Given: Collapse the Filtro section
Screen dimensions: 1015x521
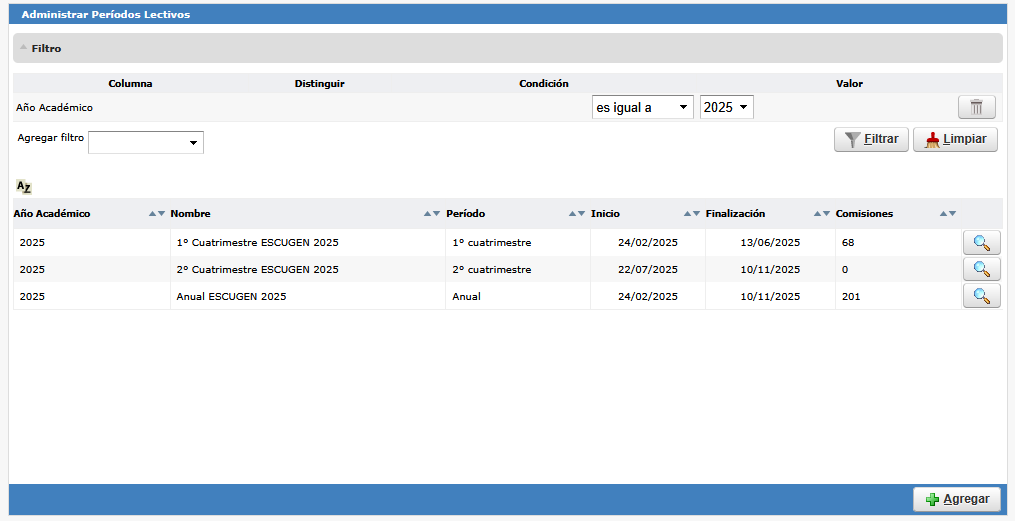Looking at the screenshot, I should pos(23,47).
